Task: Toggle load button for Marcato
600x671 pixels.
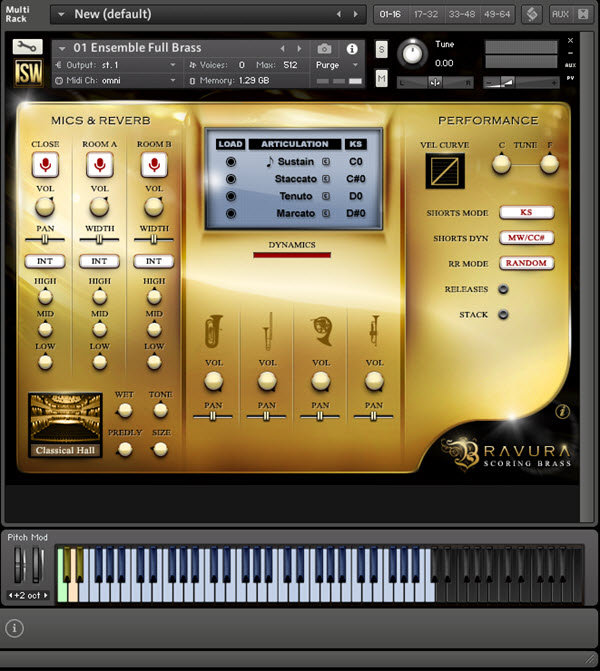Action: tap(231, 213)
